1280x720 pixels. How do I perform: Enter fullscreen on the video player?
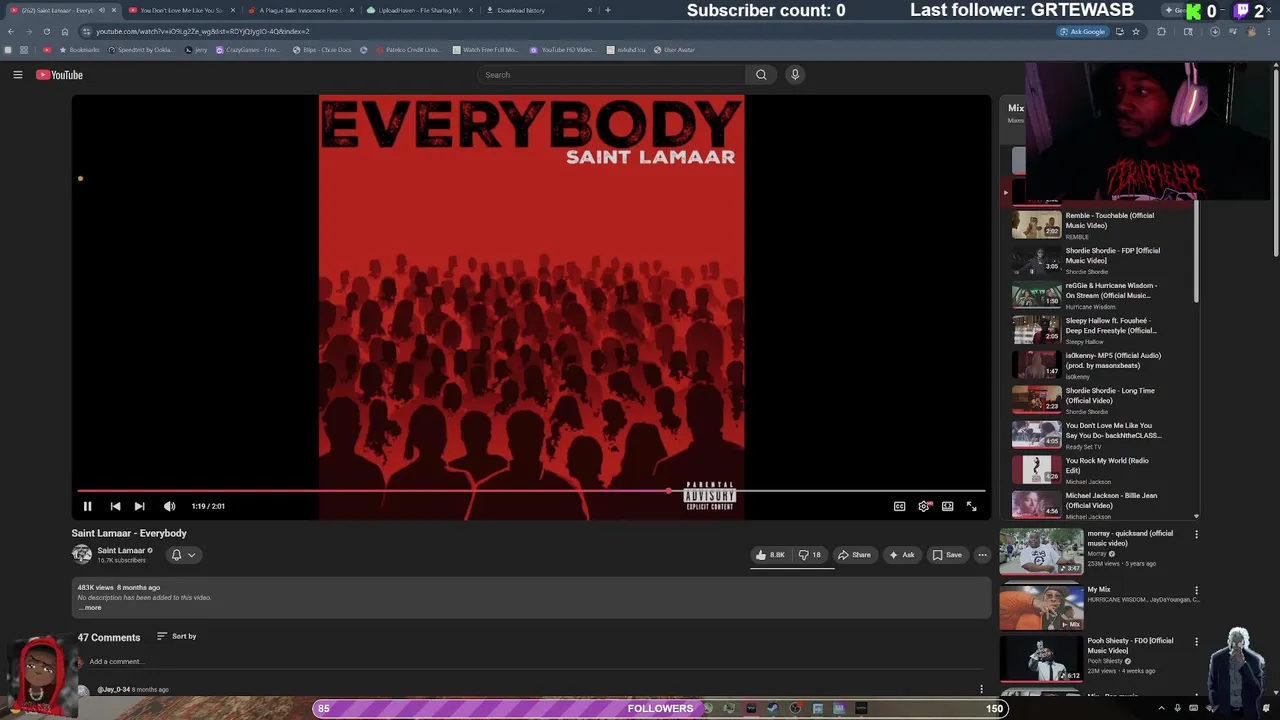971,506
